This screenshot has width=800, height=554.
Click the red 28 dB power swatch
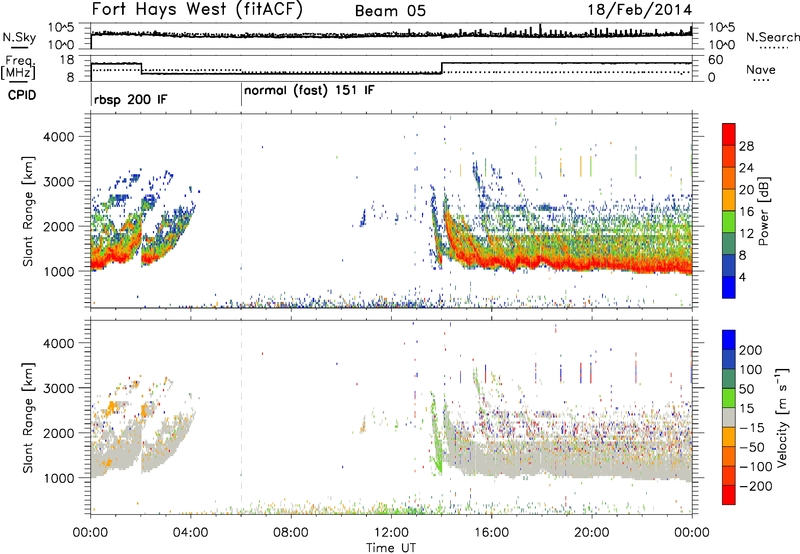729,134
